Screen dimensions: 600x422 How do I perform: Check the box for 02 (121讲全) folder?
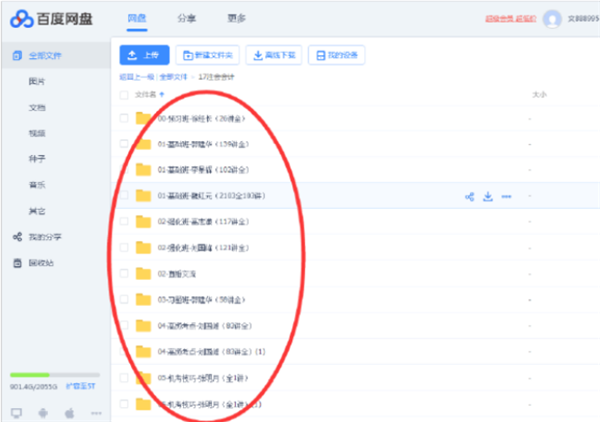point(124,248)
